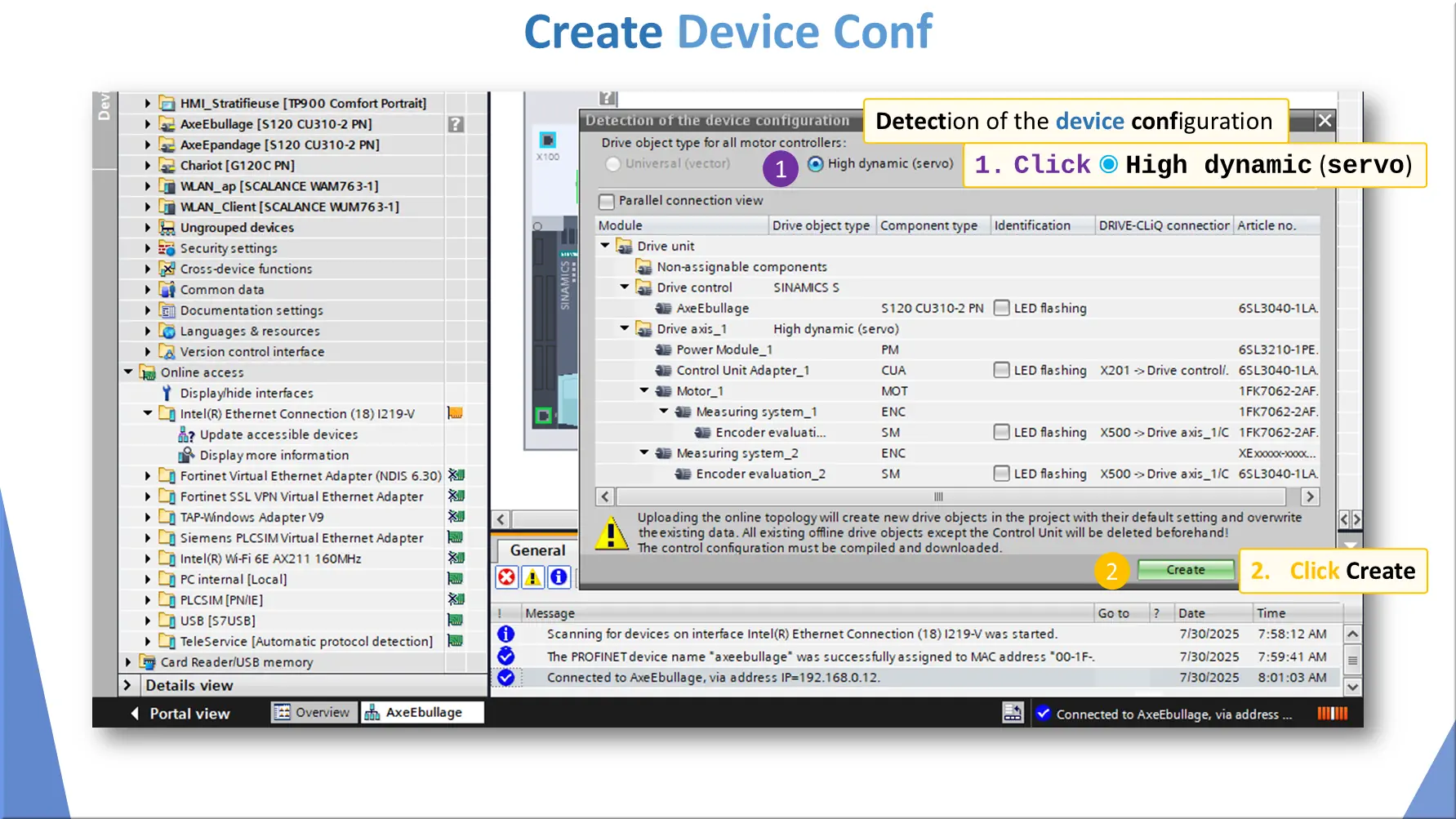The width and height of the screenshot is (1456, 819).
Task: Switch to Portal view
Action: (x=180, y=714)
